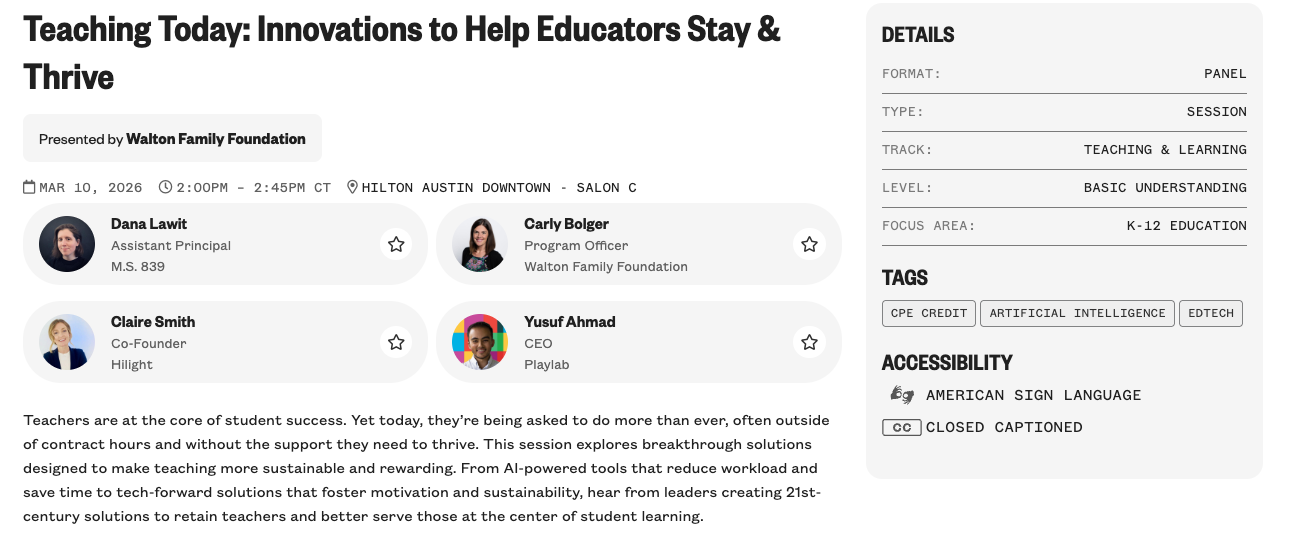Open Carly Bolger's profile photo
Screen dimensions: 1295x535
click(x=480, y=244)
